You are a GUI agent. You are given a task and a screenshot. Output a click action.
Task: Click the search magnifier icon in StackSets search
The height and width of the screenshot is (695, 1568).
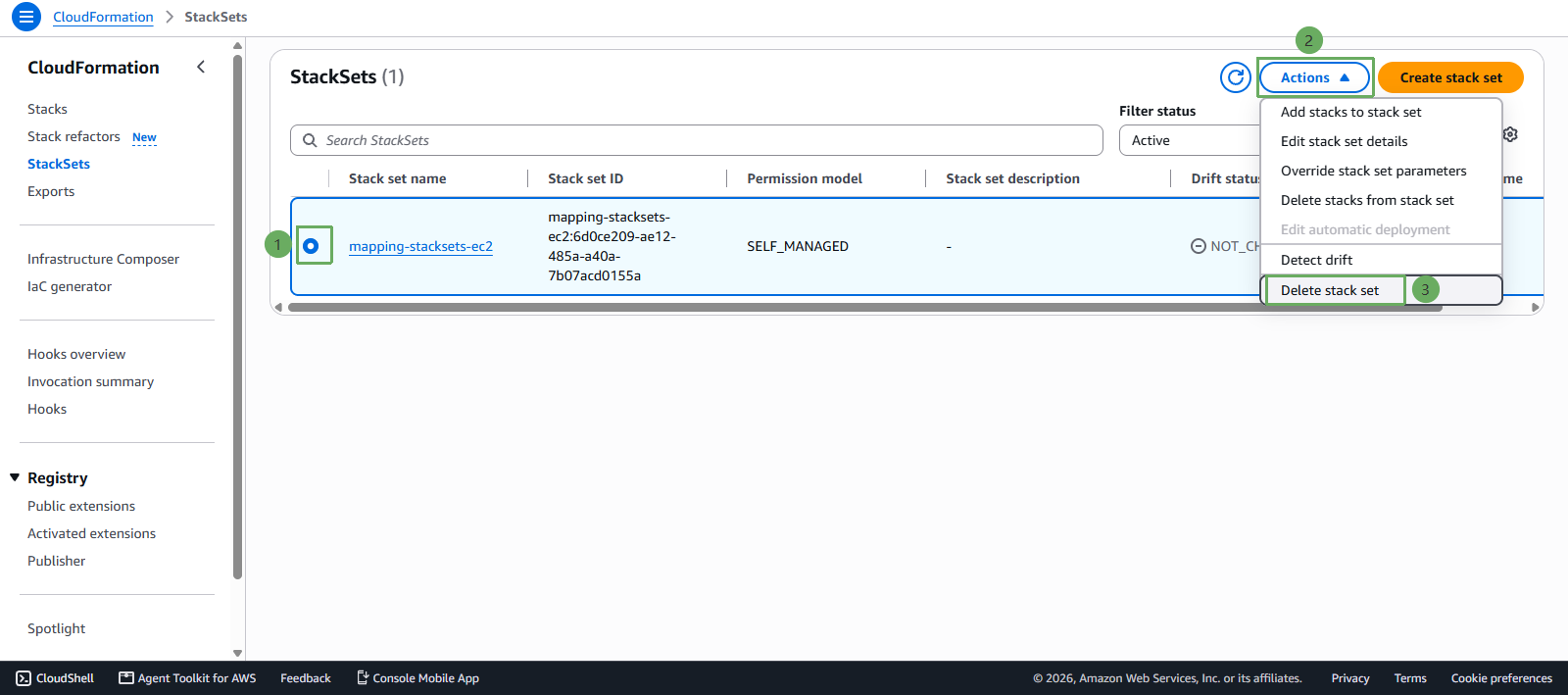[x=310, y=140]
